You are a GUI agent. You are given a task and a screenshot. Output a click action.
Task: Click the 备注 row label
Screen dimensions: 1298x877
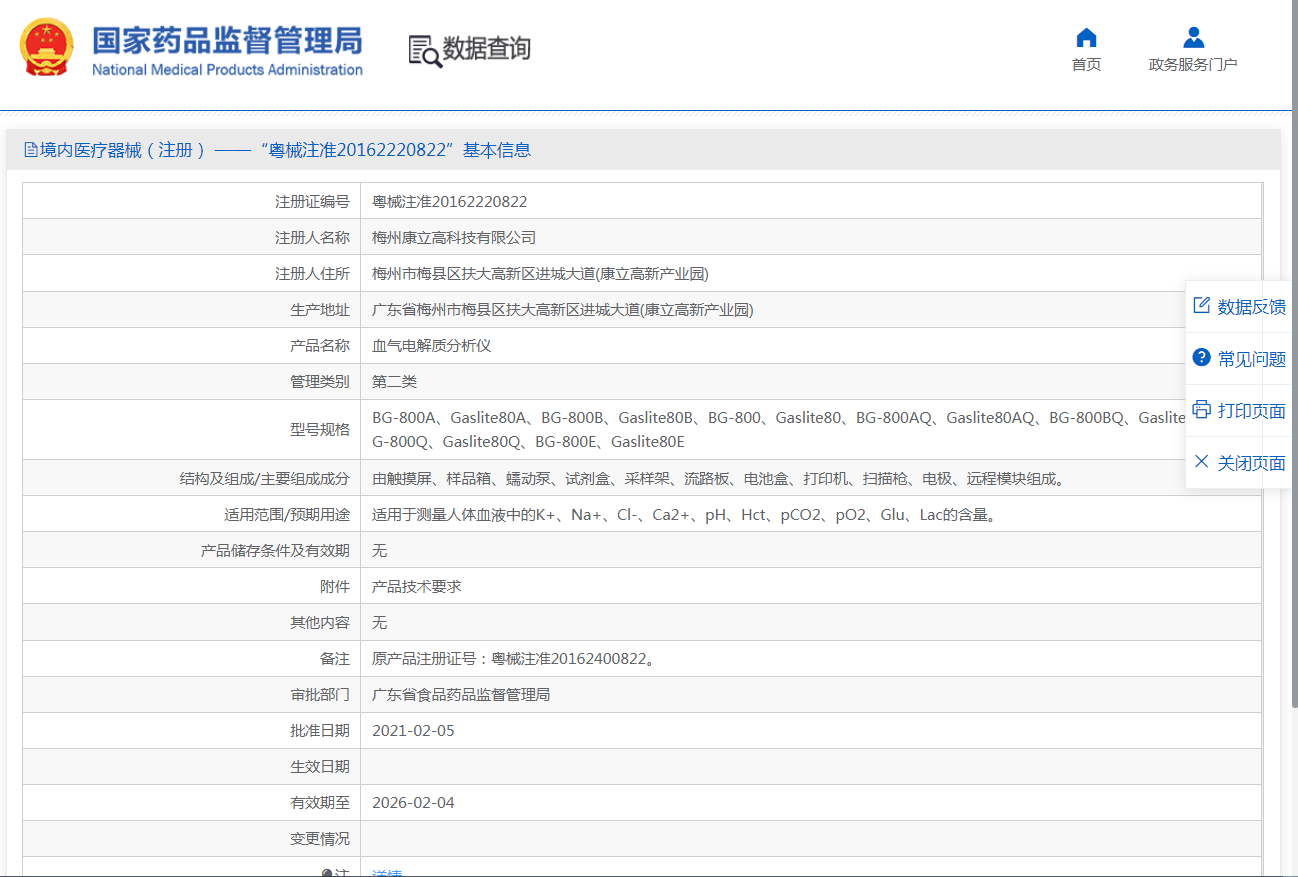(x=335, y=659)
